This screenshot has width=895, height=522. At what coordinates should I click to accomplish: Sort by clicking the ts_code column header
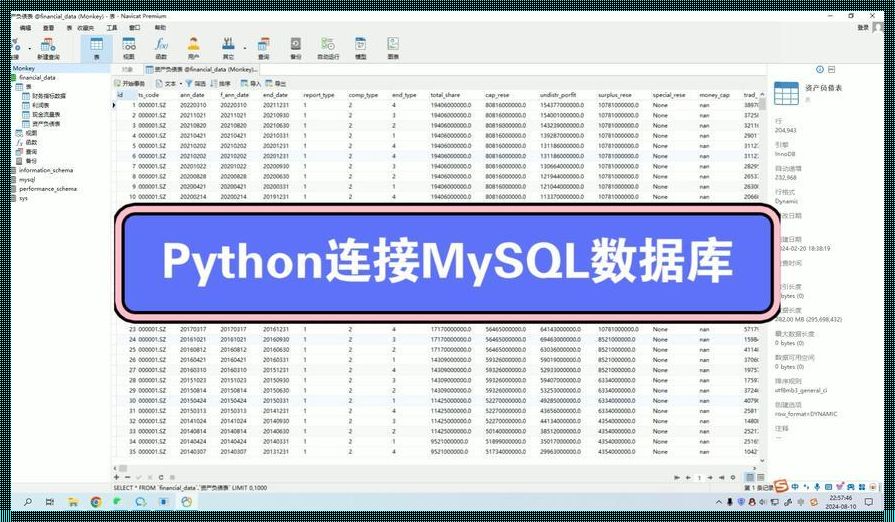click(150, 95)
